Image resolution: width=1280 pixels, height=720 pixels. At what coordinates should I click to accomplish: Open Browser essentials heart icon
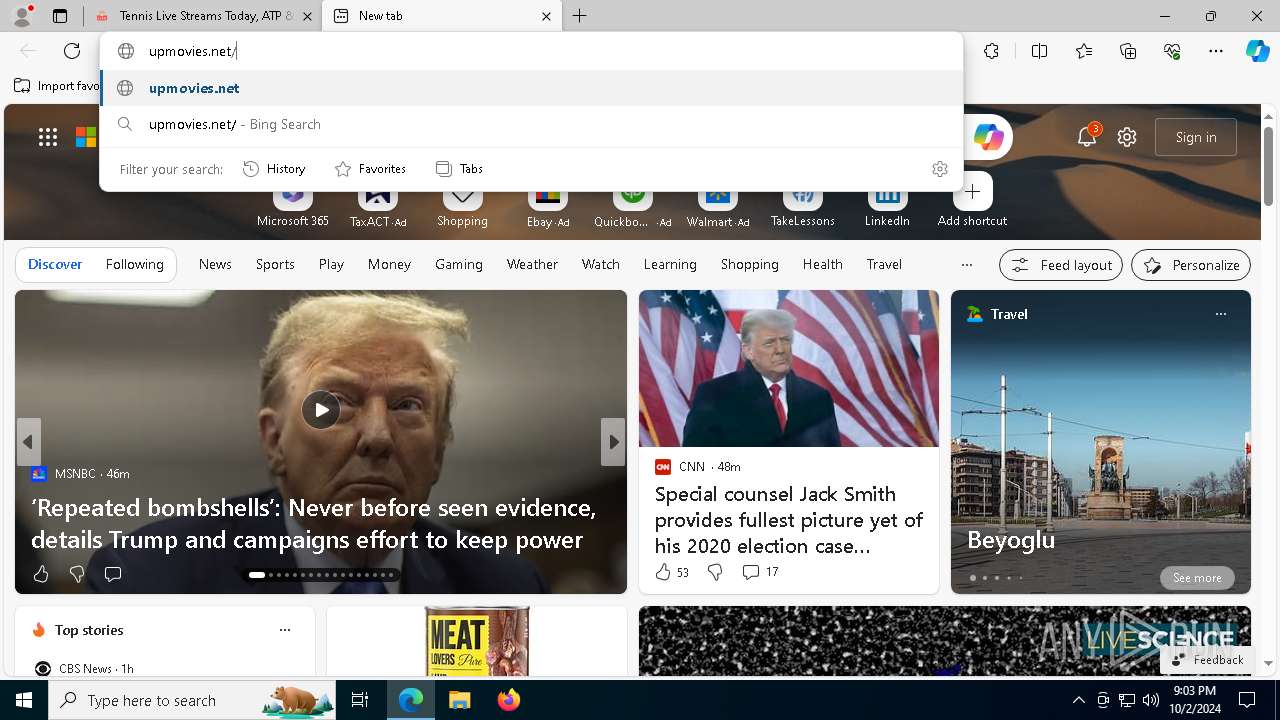(x=1172, y=51)
